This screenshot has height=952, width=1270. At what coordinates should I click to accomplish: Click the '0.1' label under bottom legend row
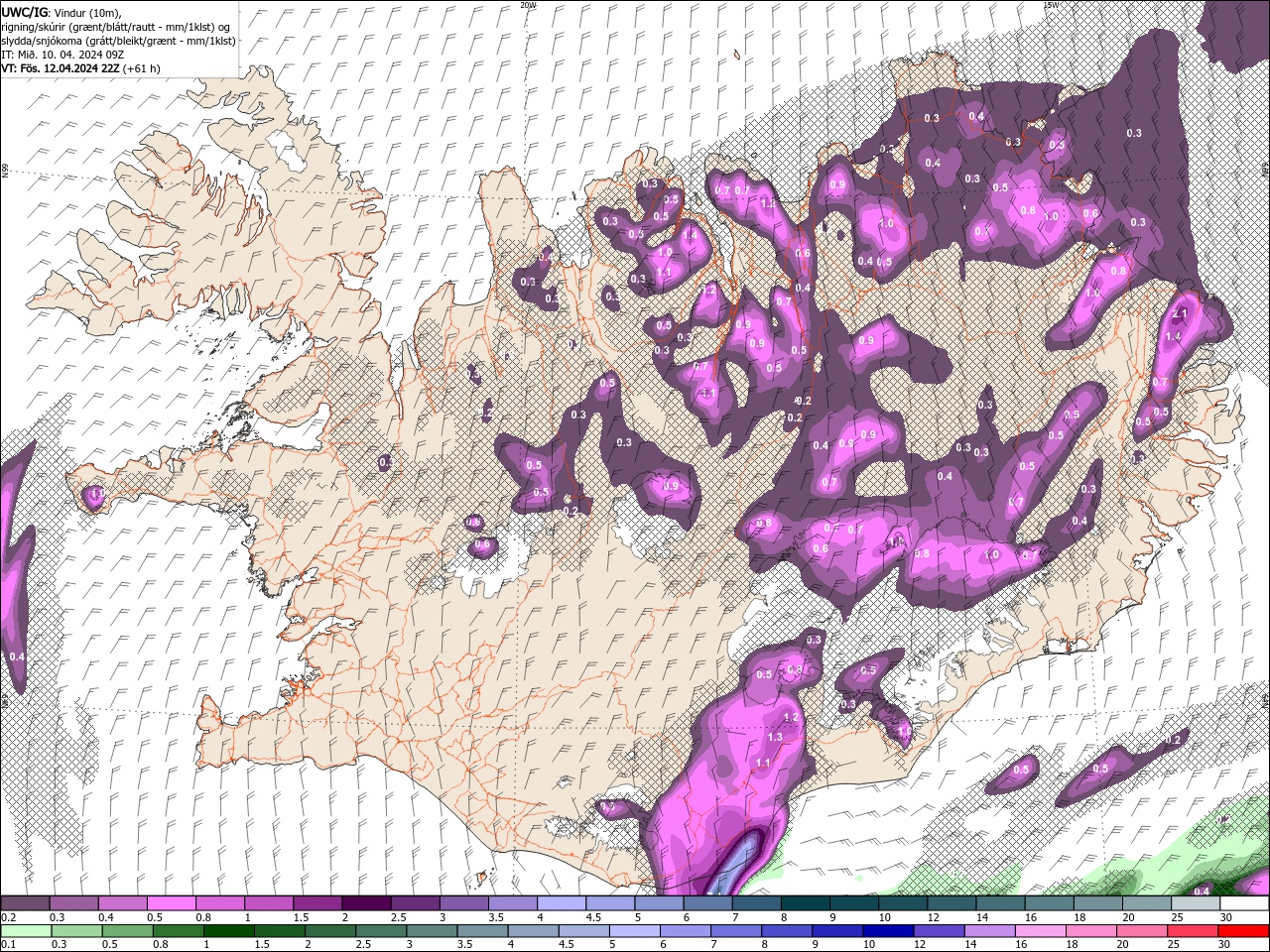tap(8, 944)
